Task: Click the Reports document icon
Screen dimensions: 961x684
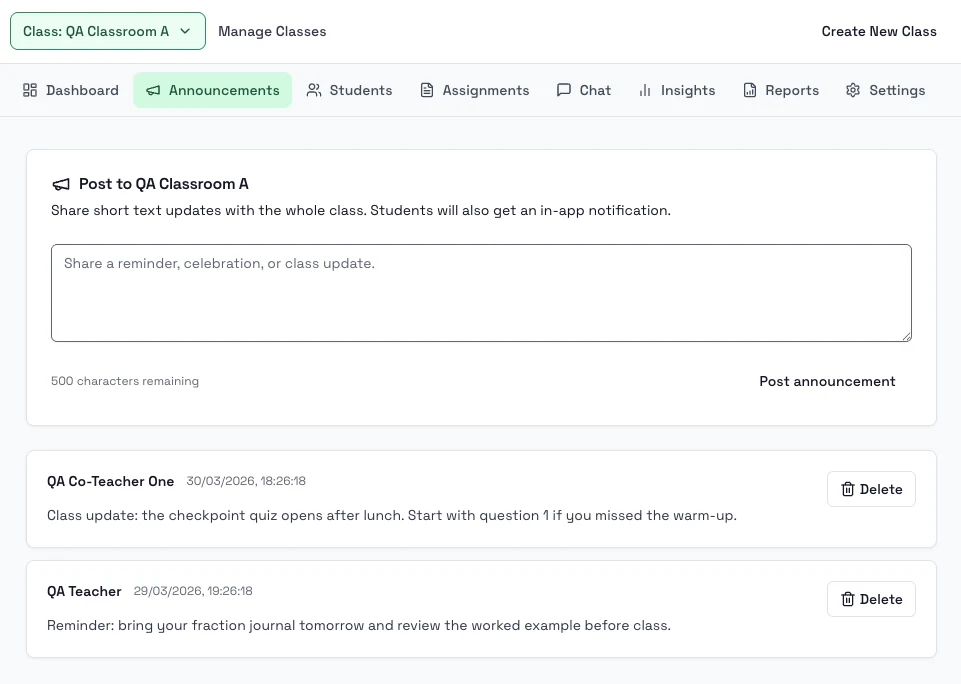Action: pyautogui.click(x=750, y=90)
